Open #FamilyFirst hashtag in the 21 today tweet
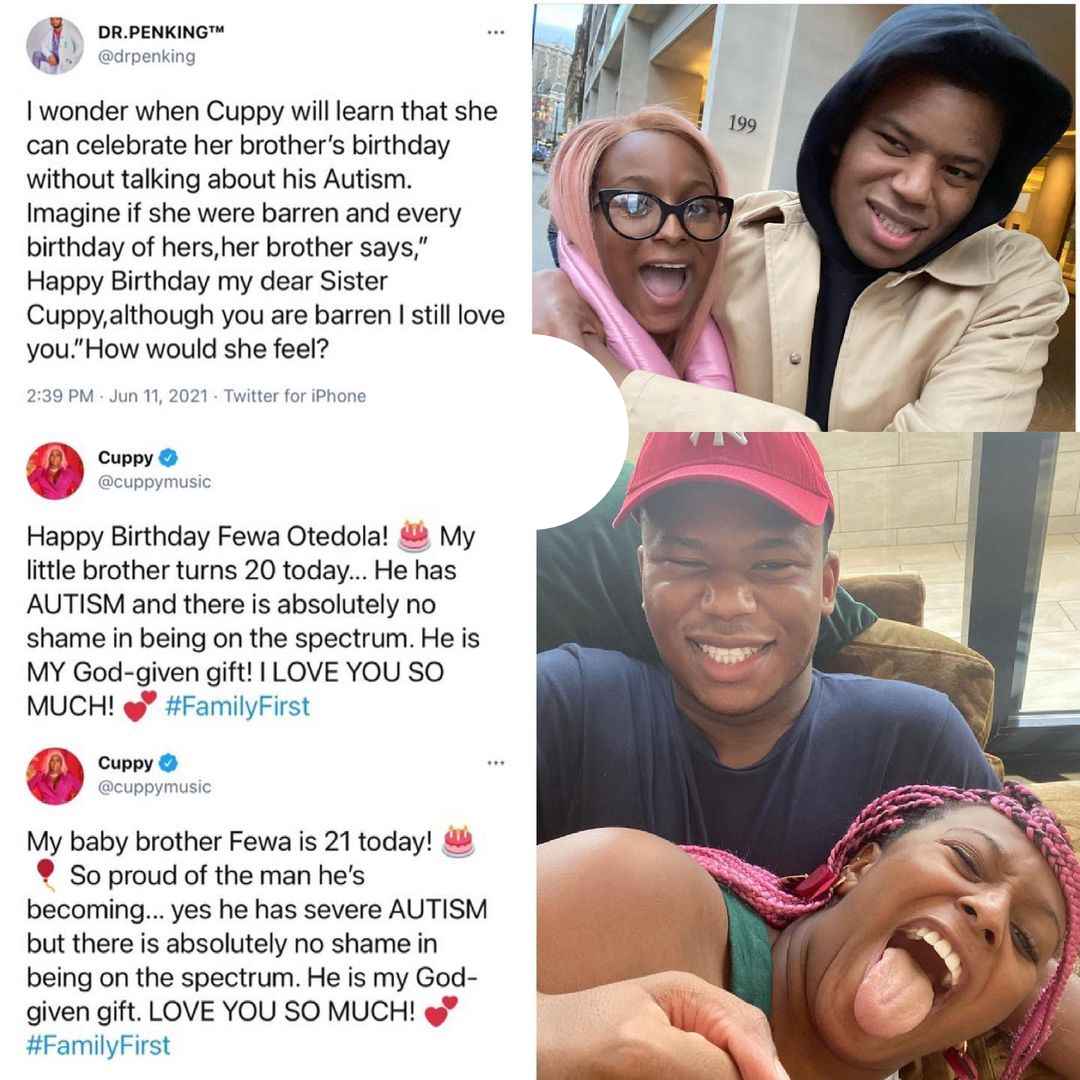This screenshot has height=1080, width=1080. tap(98, 1046)
